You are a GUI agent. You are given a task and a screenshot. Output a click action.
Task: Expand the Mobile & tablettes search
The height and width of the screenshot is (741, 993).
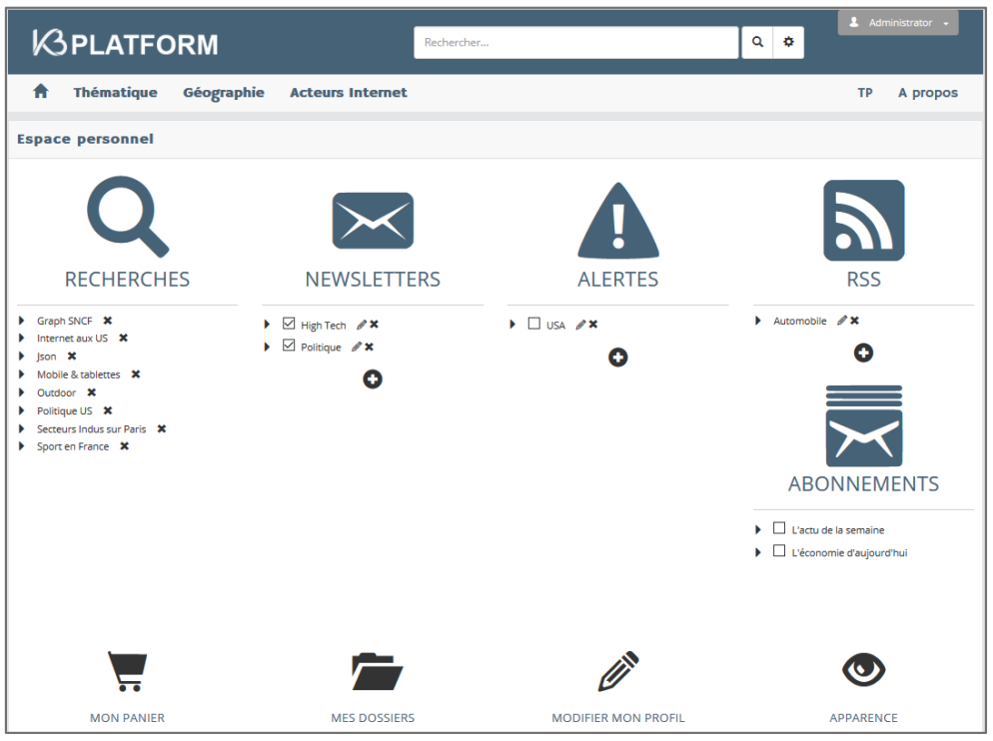click(22, 375)
